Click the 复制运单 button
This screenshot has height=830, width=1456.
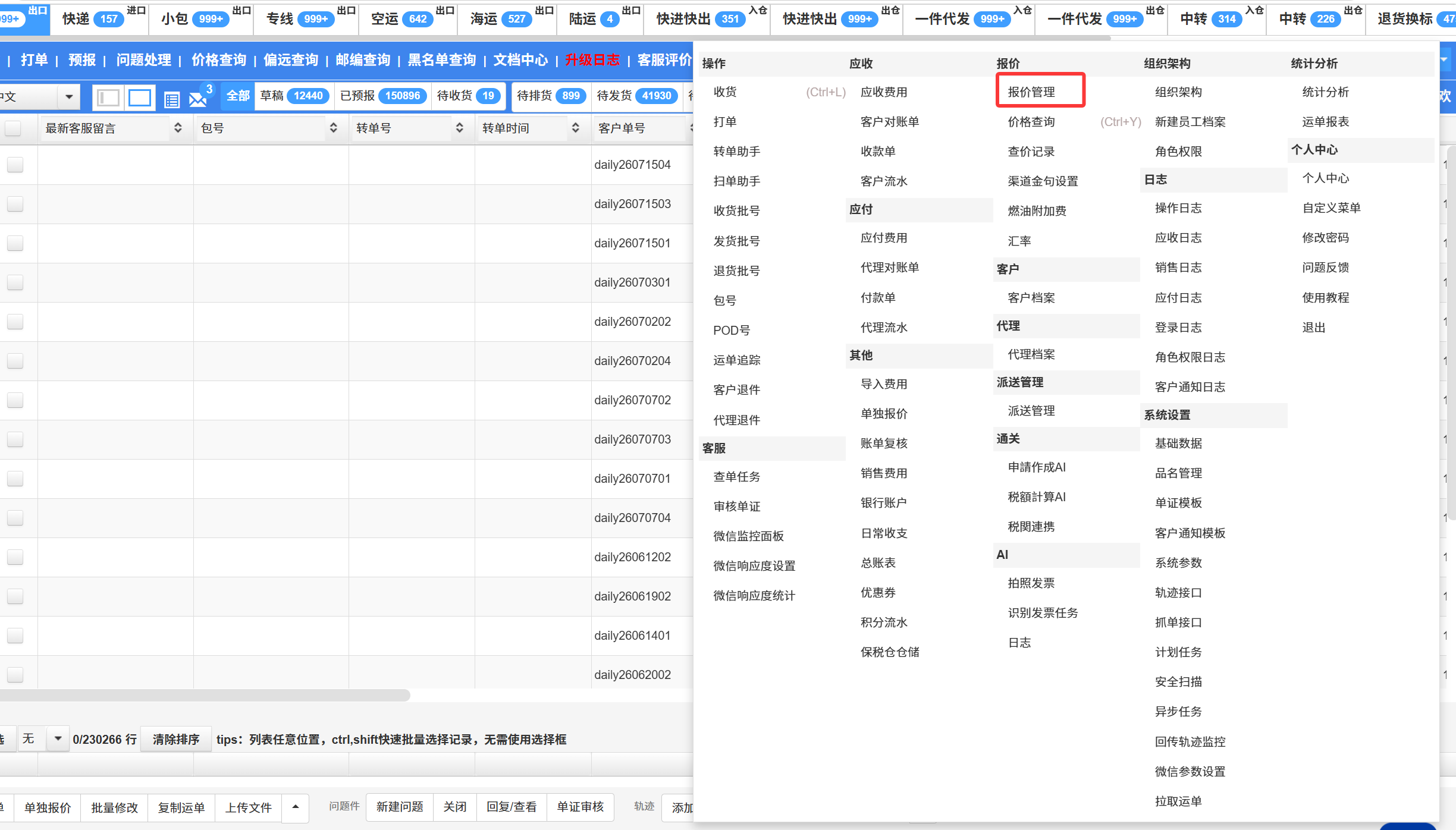point(181,807)
